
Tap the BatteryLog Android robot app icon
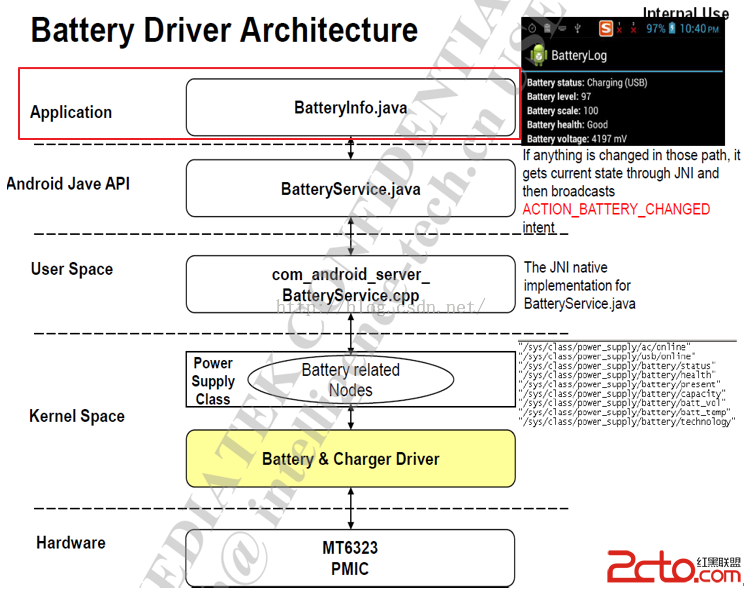[x=538, y=55]
